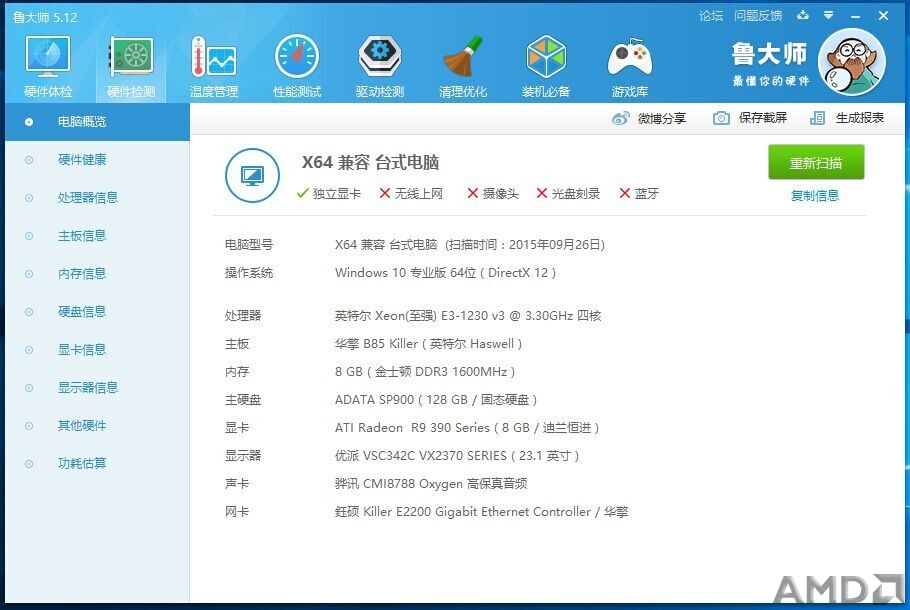Click the Weibo share icon

[620, 118]
